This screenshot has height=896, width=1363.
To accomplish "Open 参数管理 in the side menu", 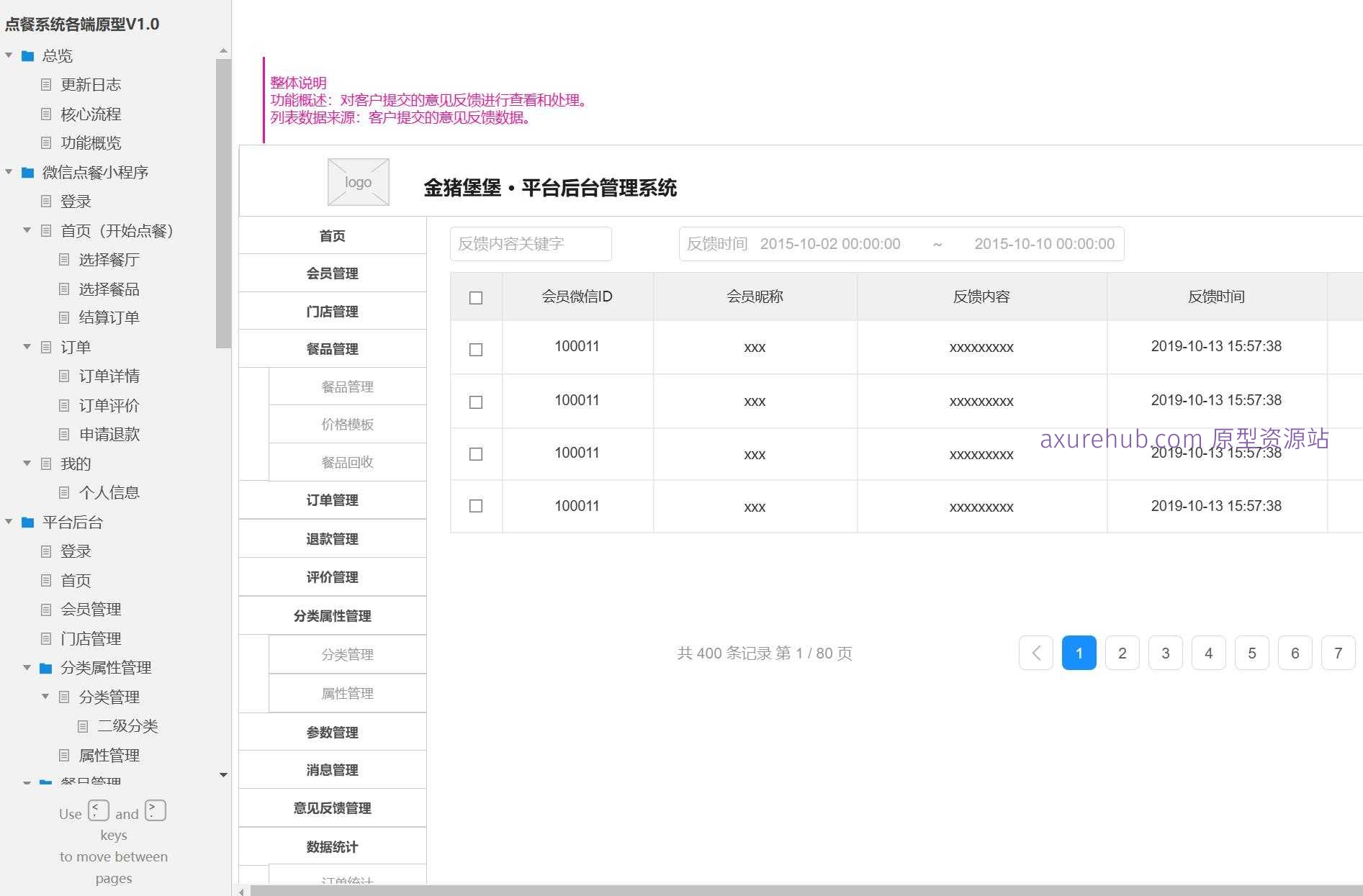I will click(x=333, y=732).
